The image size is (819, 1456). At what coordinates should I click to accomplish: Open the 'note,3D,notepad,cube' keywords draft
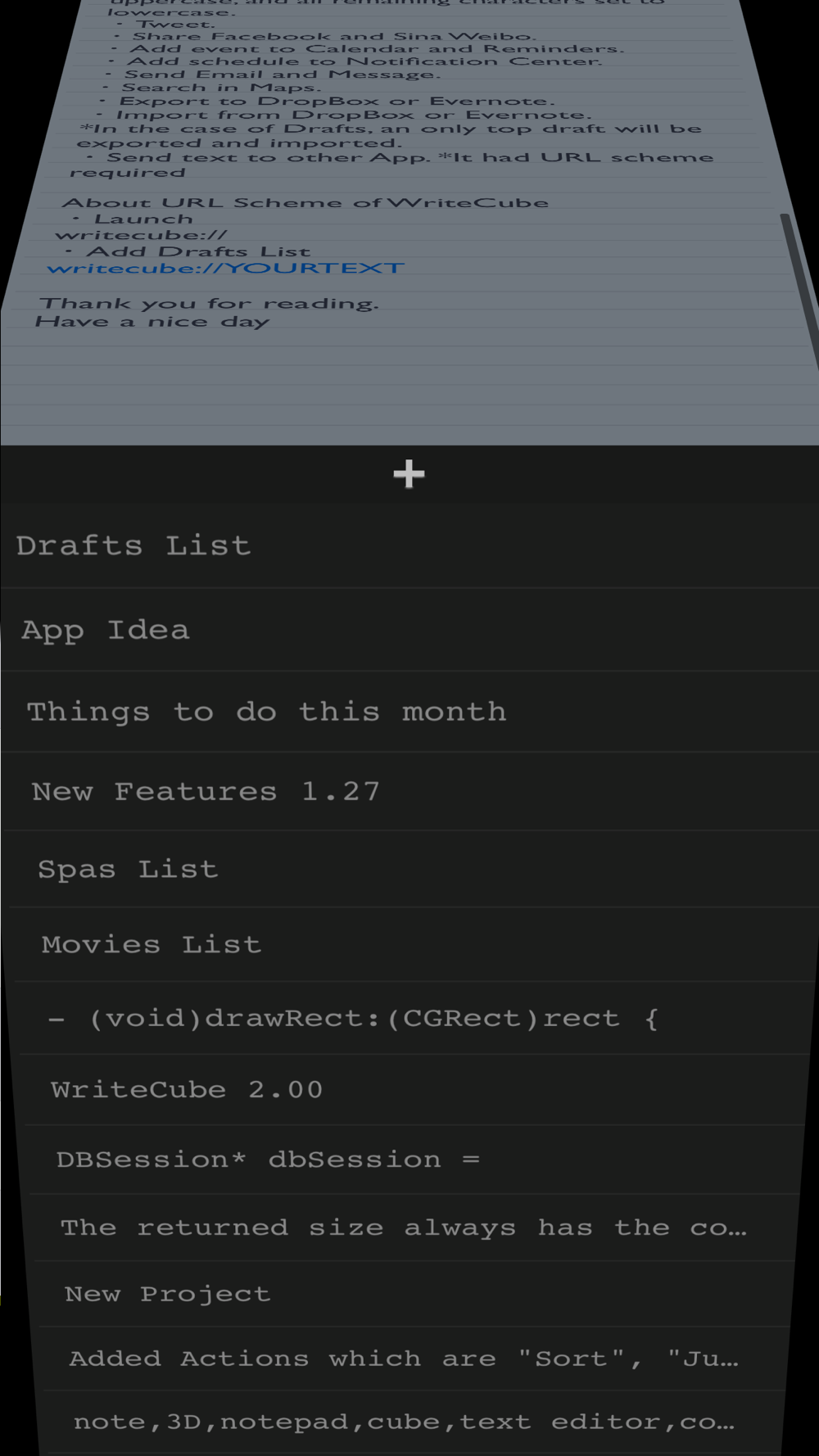pos(403,1422)
